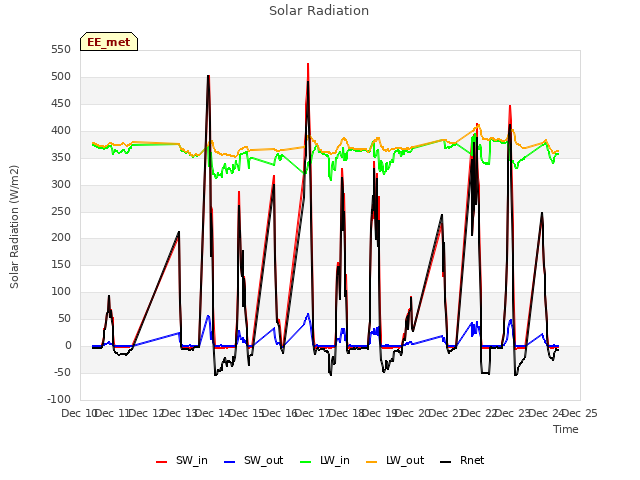640x480 pixels.
Task: Click the Solar Radiation (W/m2) axis label
Action: [x=14, y=227]
